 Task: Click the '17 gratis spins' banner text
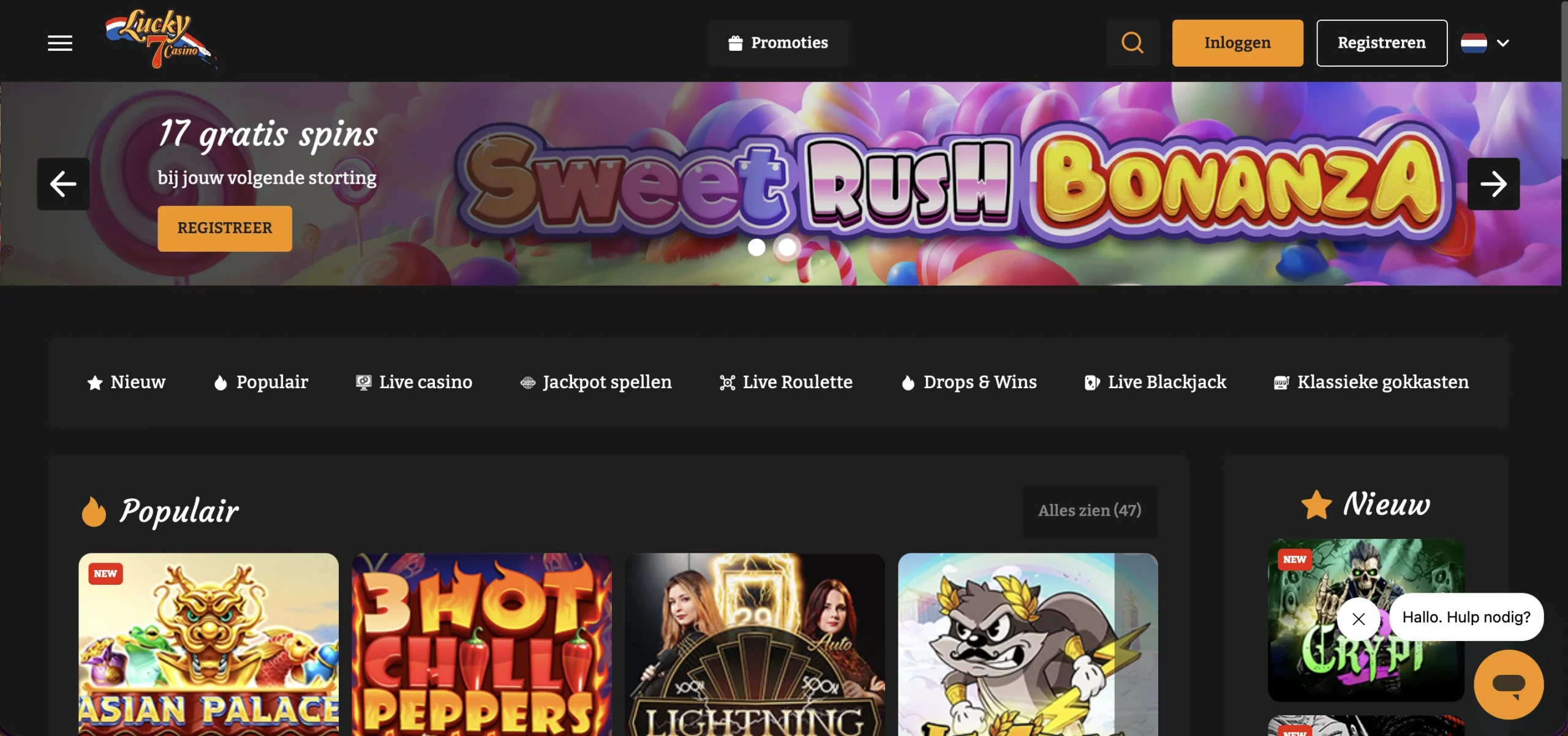[x=268, y=135]
